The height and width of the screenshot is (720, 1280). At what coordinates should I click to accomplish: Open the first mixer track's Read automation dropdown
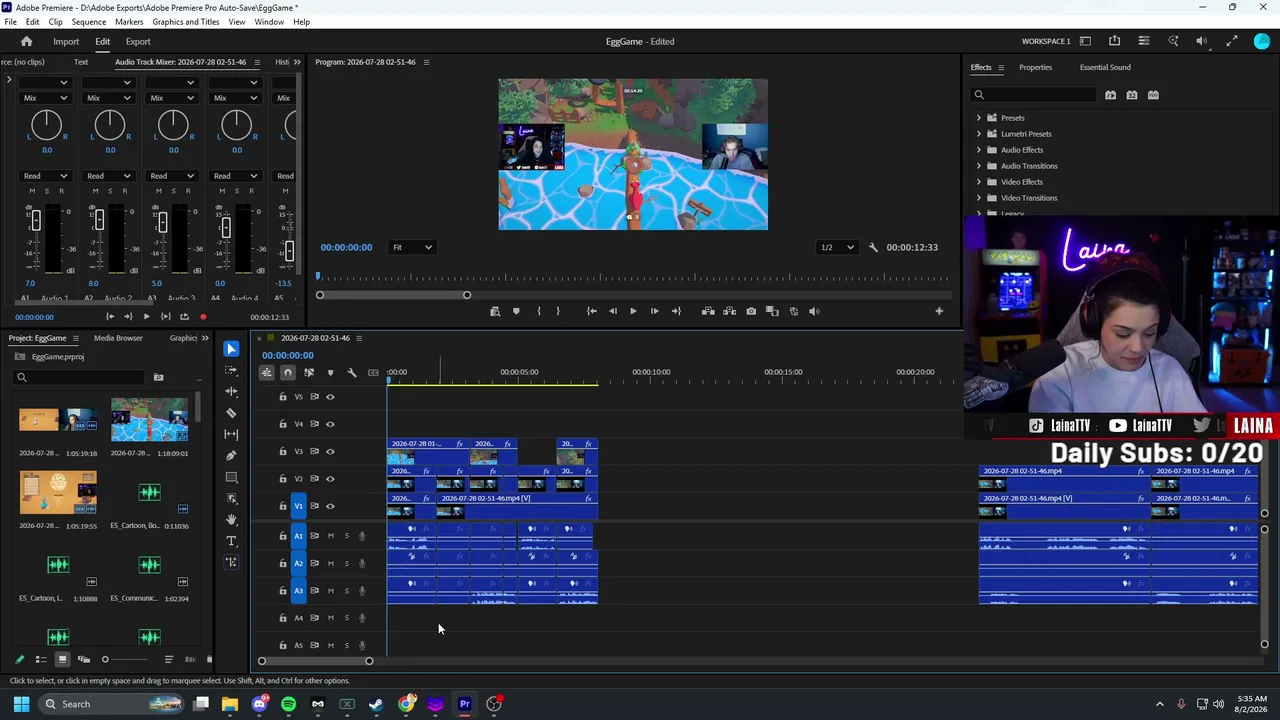point(45,176)
